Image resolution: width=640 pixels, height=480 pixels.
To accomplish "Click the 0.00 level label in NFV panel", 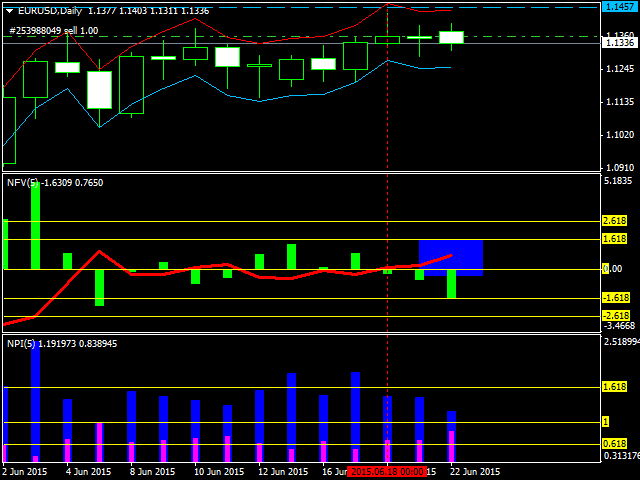I will [x=612, y=269].
